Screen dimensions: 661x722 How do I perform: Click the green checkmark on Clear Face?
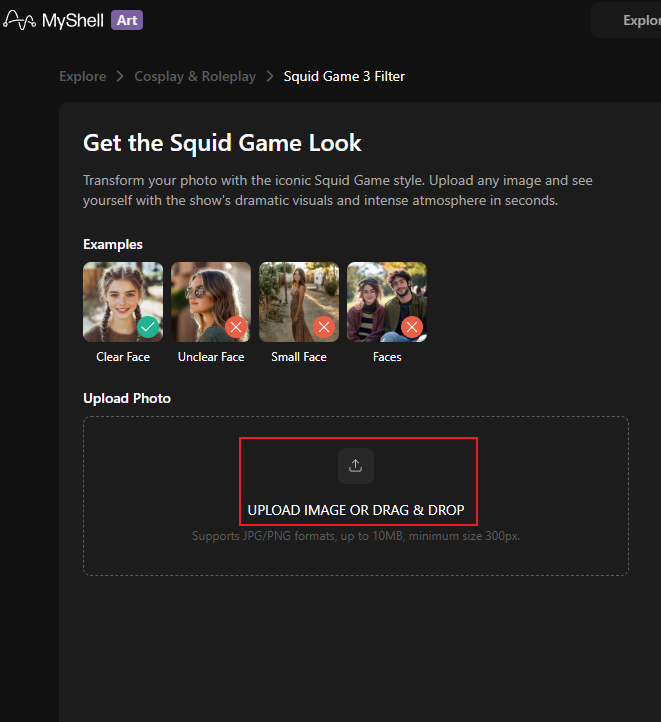[x=148, y=327]
